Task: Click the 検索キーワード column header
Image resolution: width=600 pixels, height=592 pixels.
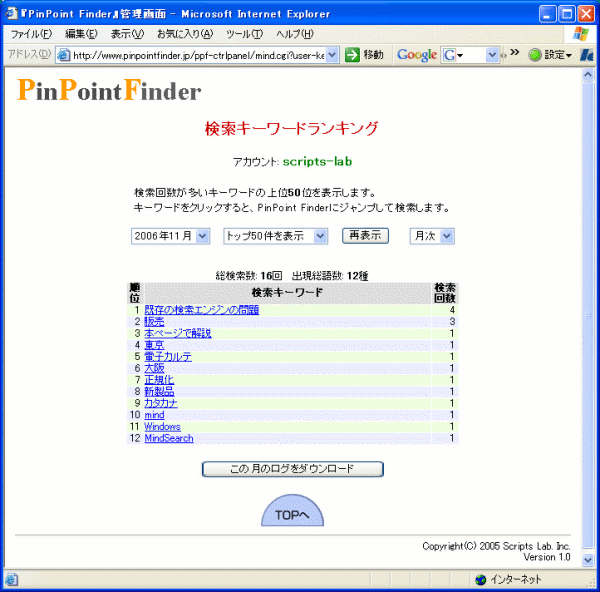Action: [x=287, y=293]
